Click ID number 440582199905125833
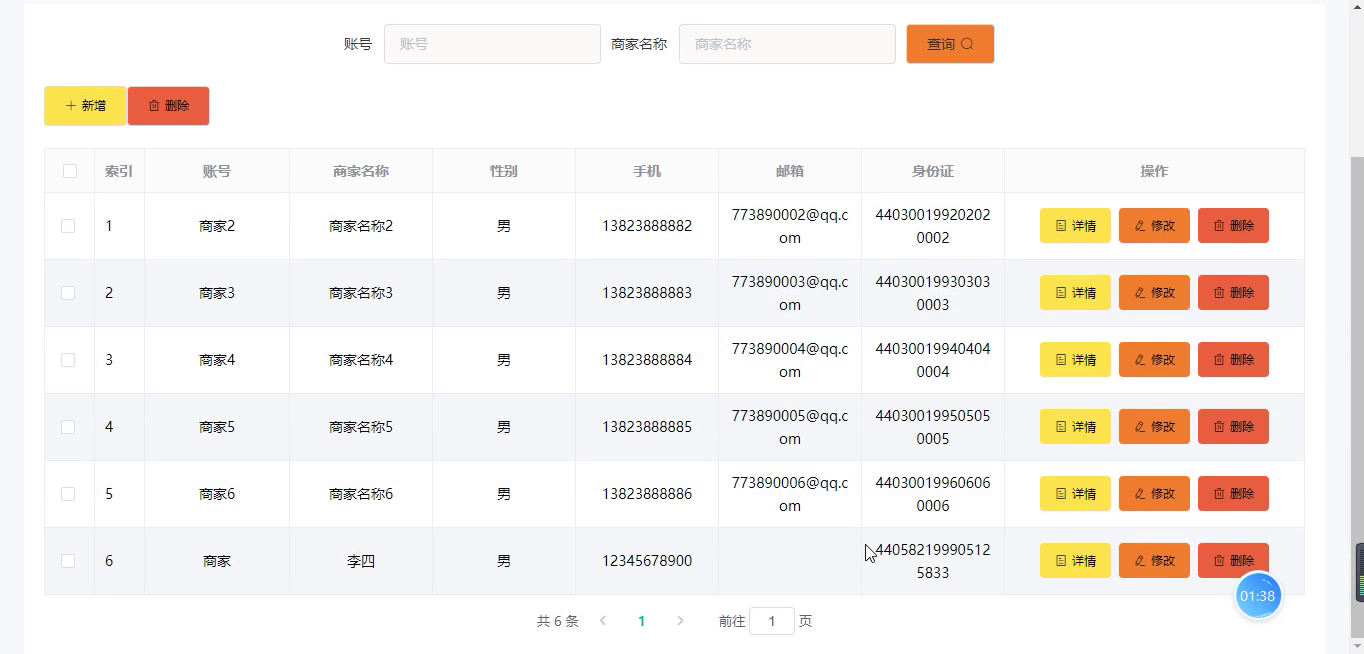The image size is (1364, 654). [x=933, y=561]
